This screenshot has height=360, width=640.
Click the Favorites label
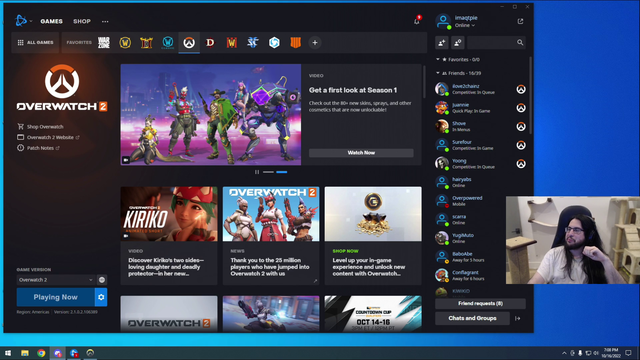pyautogui.click(x=79, y=42)
